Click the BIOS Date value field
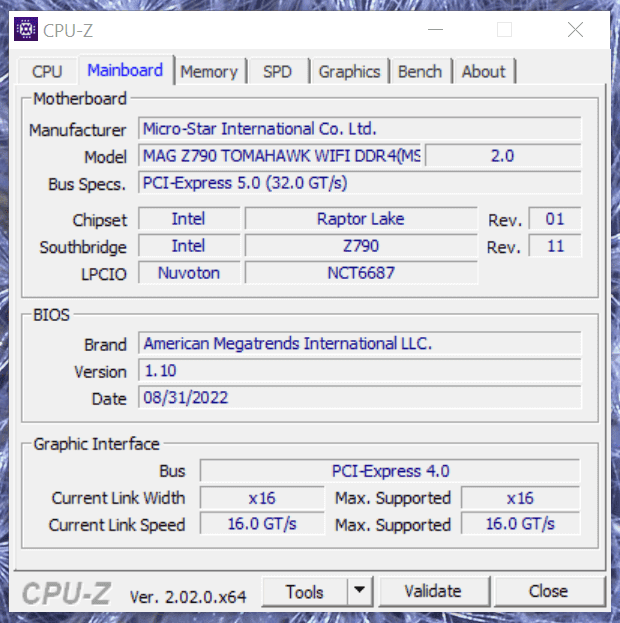This screenshot has height=623, width=620. [358, 398]
